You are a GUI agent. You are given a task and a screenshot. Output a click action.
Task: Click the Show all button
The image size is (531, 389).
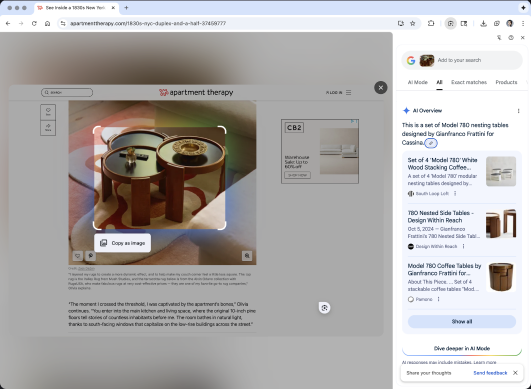462,321
